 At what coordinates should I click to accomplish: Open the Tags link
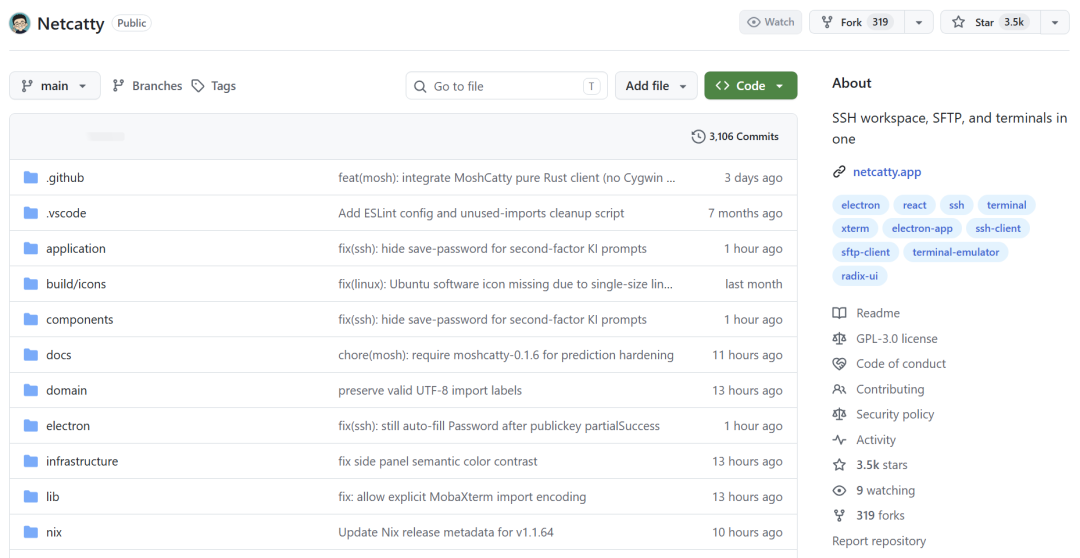click(214, 85)
